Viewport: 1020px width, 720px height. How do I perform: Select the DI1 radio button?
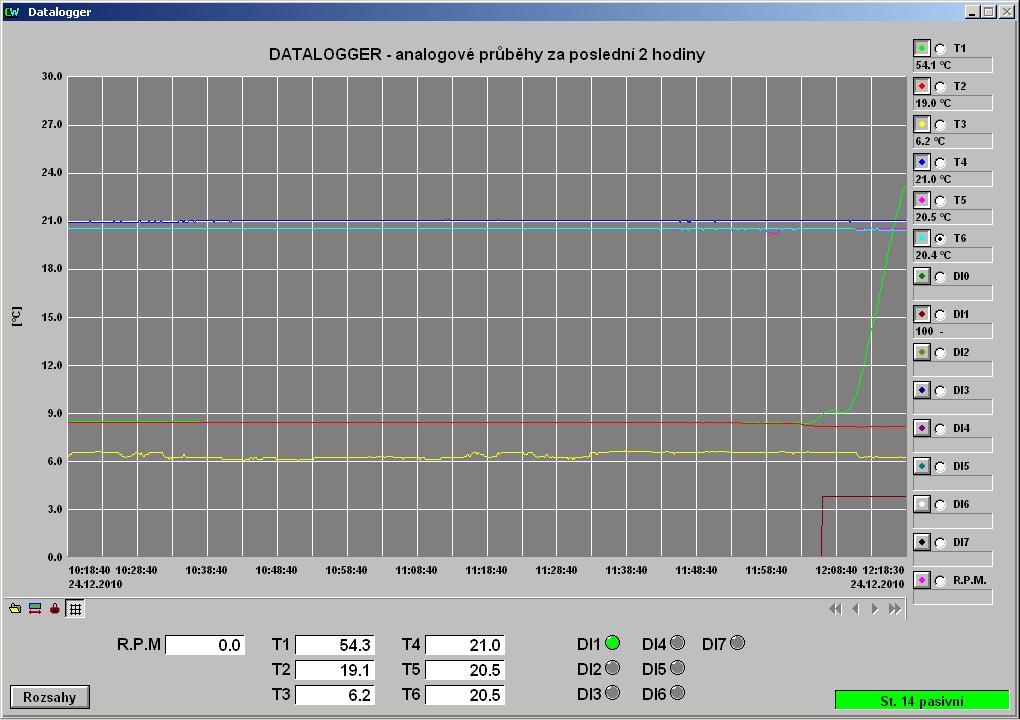[940, 315]
